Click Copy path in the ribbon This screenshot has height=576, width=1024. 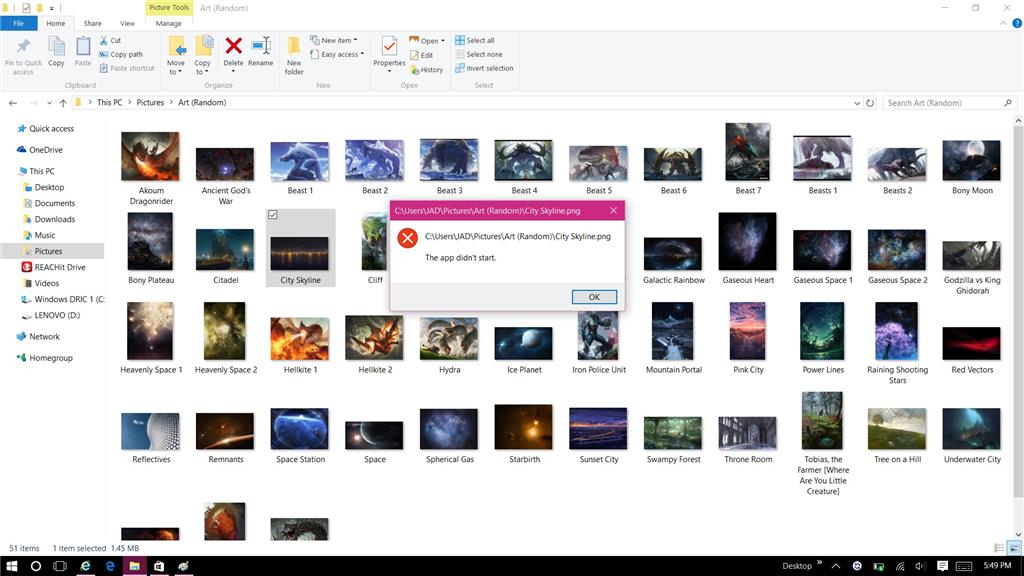(x=121, y=54)
